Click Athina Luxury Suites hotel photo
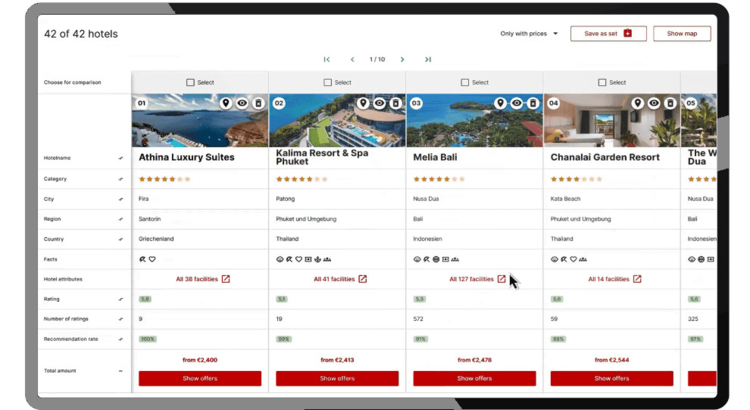 pos(200,121)
